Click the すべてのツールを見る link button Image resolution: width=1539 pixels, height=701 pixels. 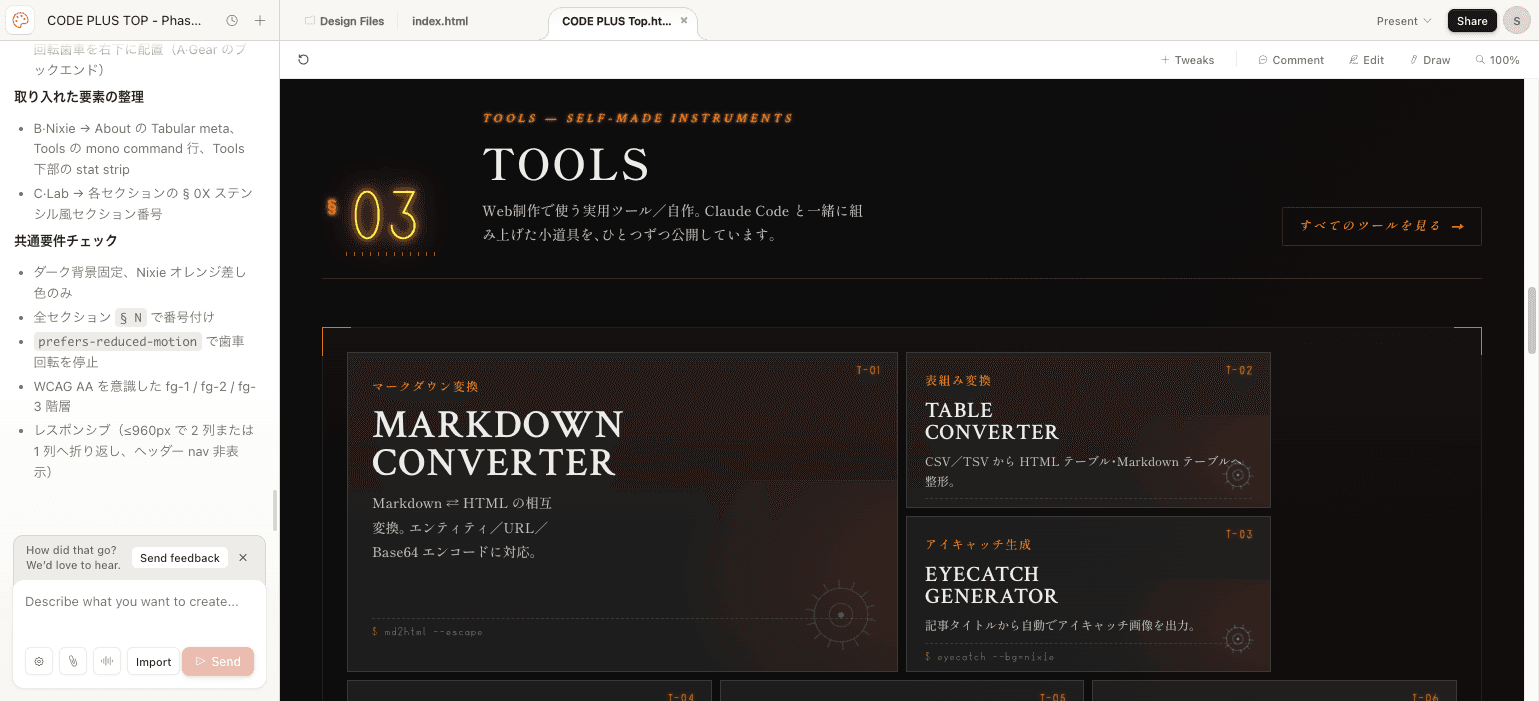coord(1381,226)
